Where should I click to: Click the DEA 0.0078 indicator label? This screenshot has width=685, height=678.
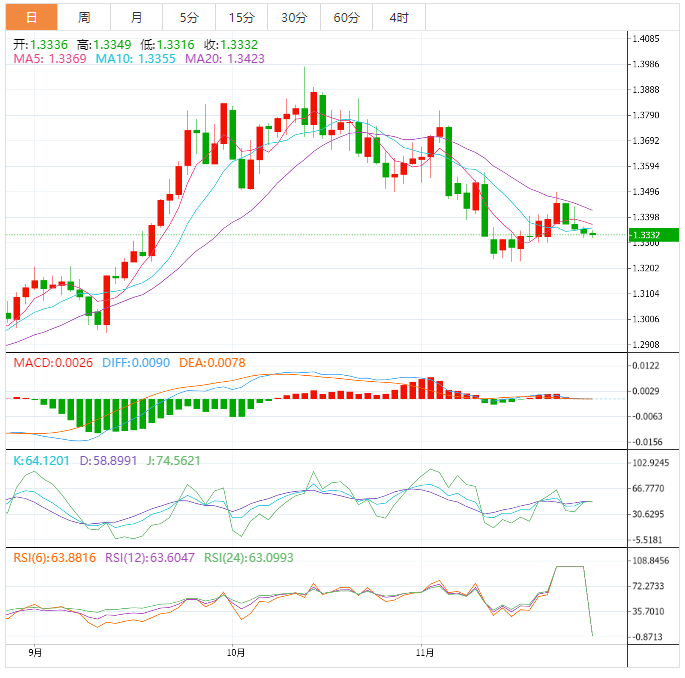212,363
